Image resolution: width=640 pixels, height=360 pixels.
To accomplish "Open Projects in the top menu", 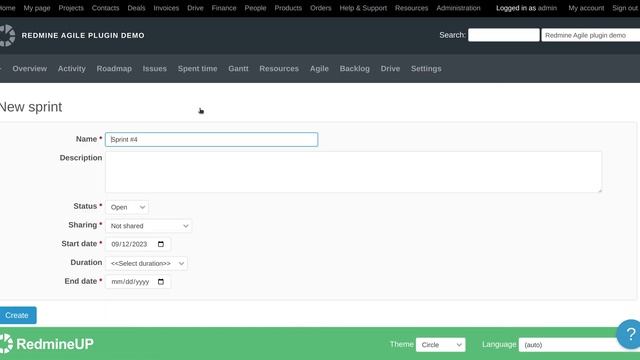I will [71, 8].
